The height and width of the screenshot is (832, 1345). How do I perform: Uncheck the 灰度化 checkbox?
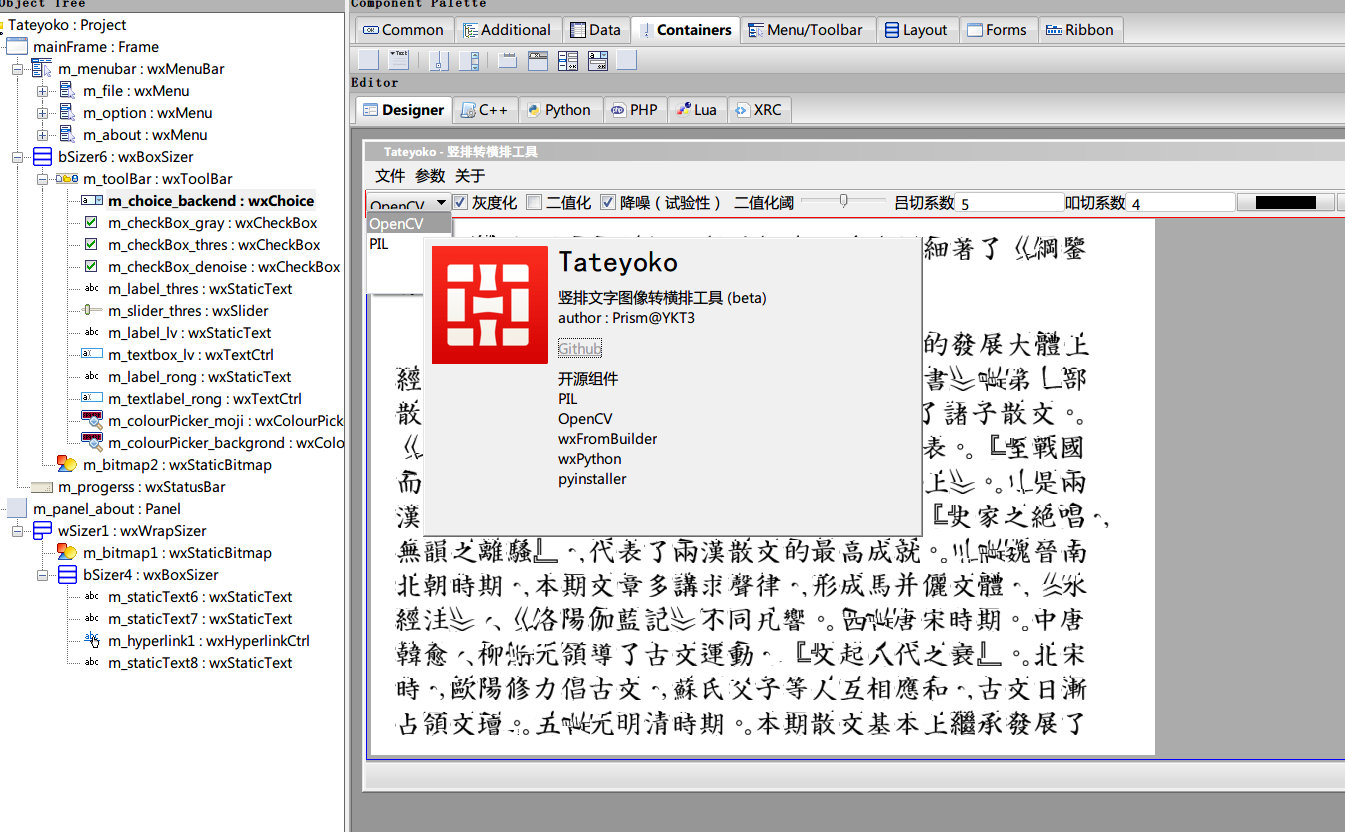coord(459,201)
